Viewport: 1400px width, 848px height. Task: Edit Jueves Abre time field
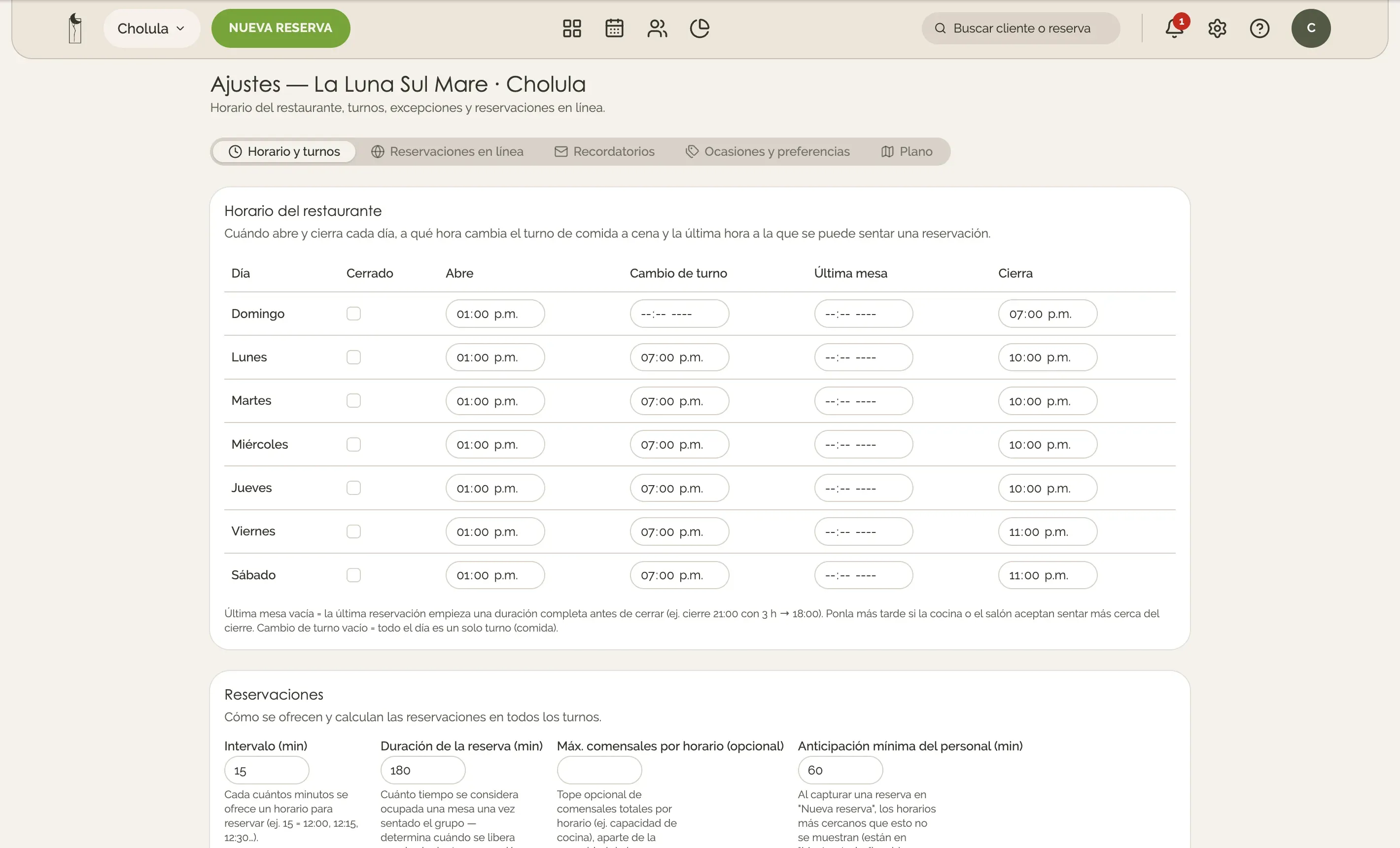coord(495,488)
